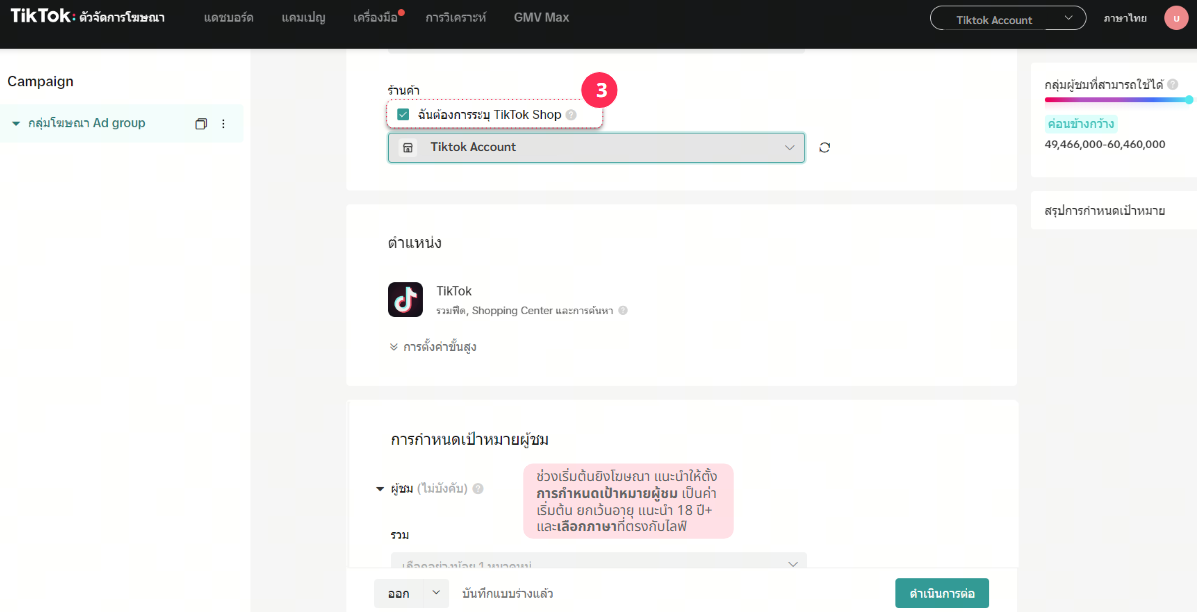The width and height of the screenshot is (1197, 612).
Task: Expand การตั้งค่าขั้นสูง advanced settings
Action: pos(433,347)
